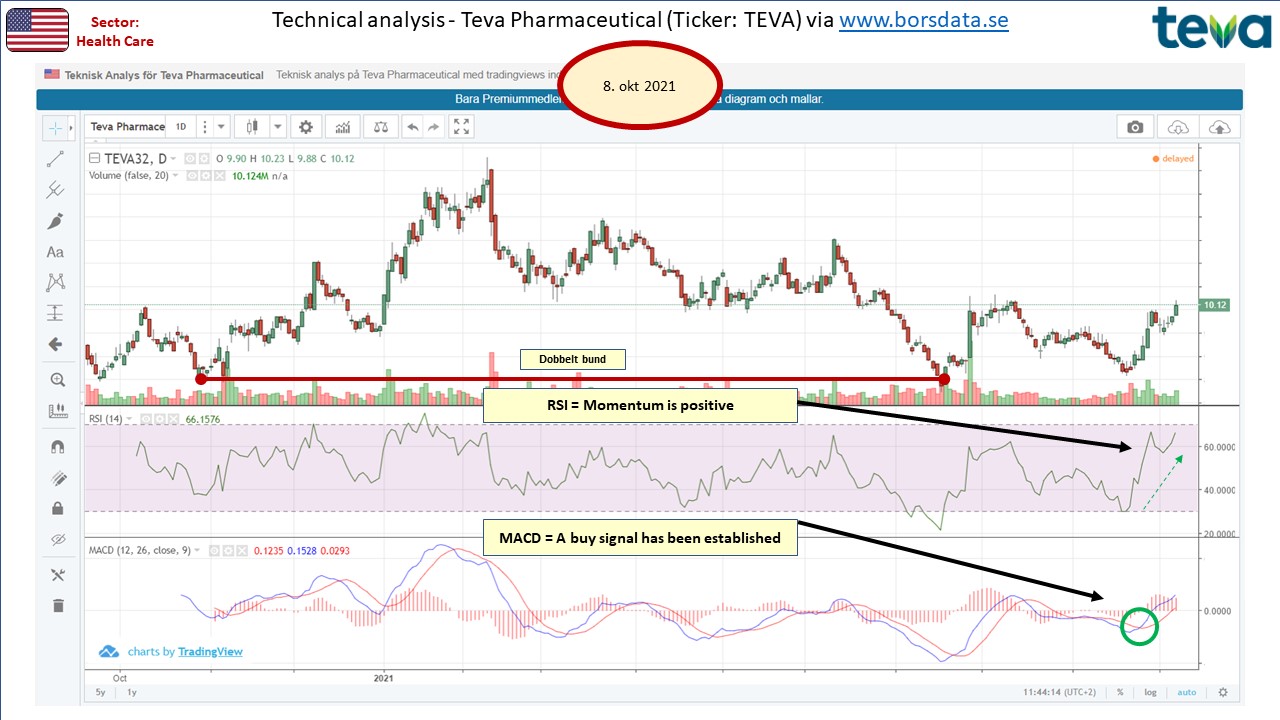Open the www.borsdata.se link

pos(923,21)
